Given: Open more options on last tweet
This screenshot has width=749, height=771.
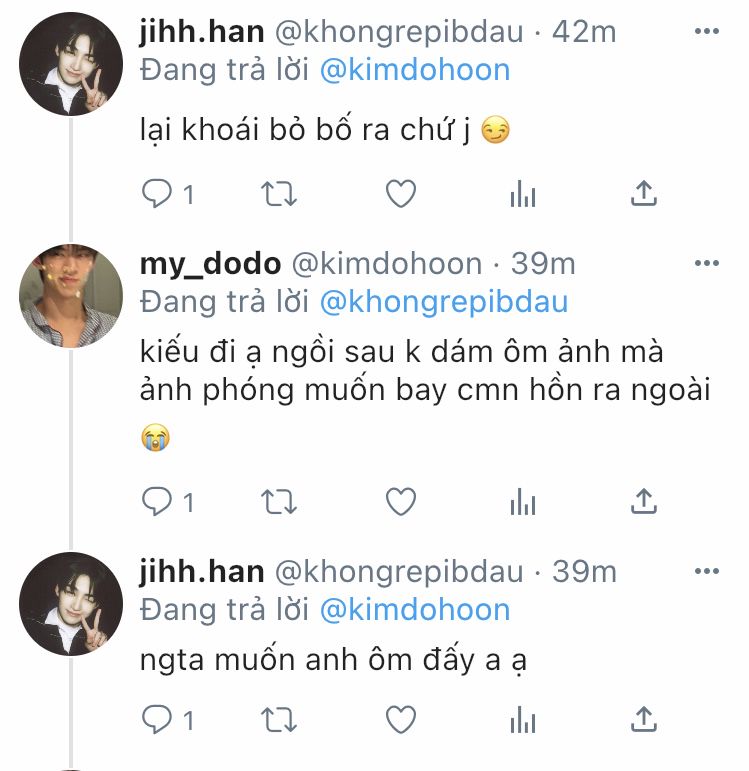Looking at the screenshot, I should pos(707,571).
